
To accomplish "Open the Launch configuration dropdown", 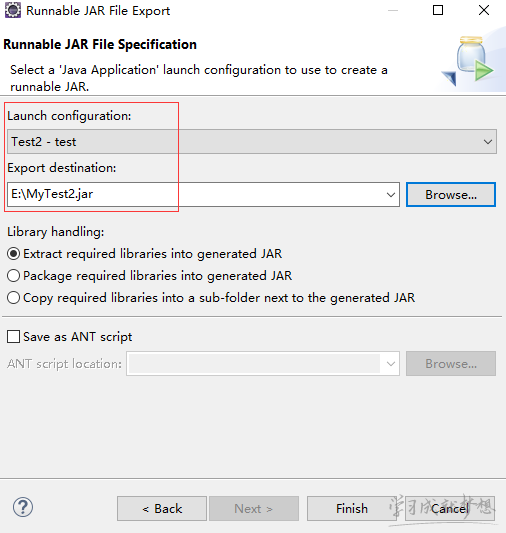I will point(252,141).
